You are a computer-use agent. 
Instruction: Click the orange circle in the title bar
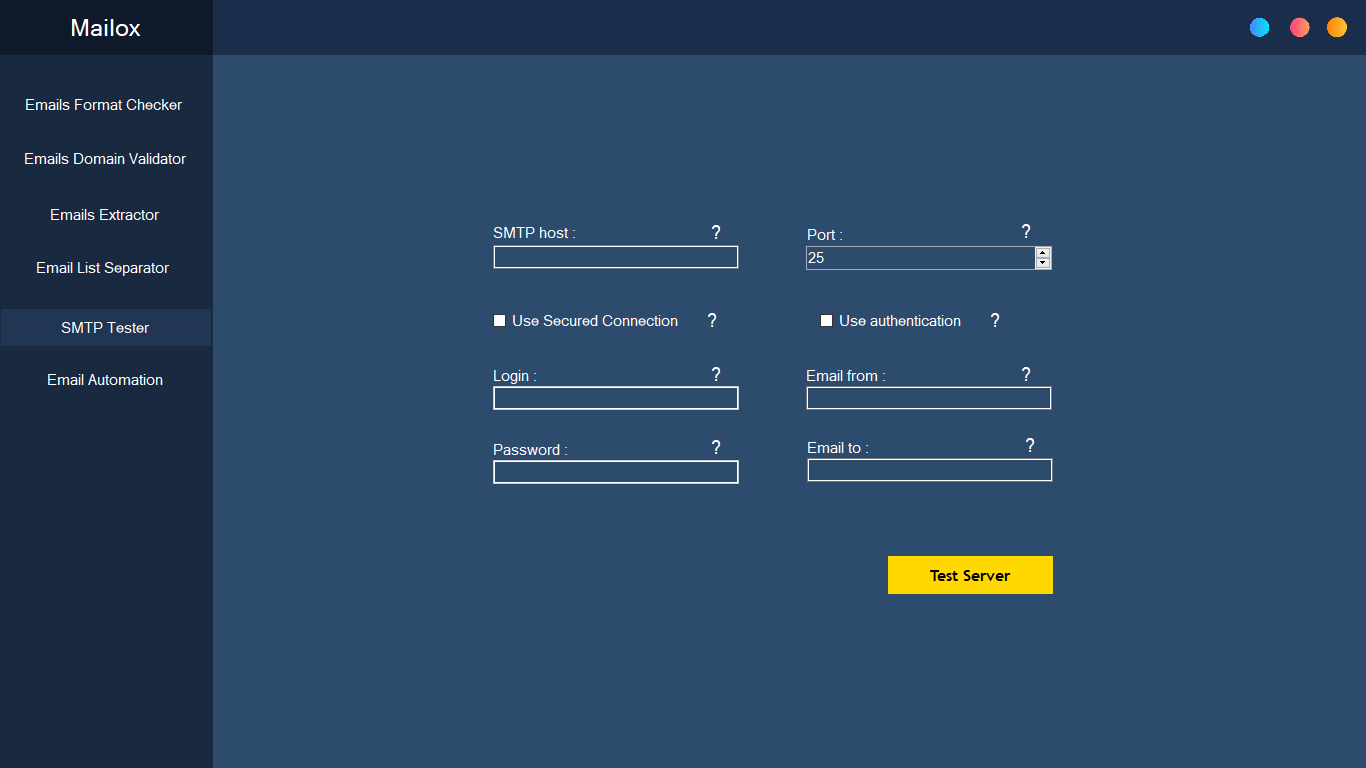(1336, 27)
